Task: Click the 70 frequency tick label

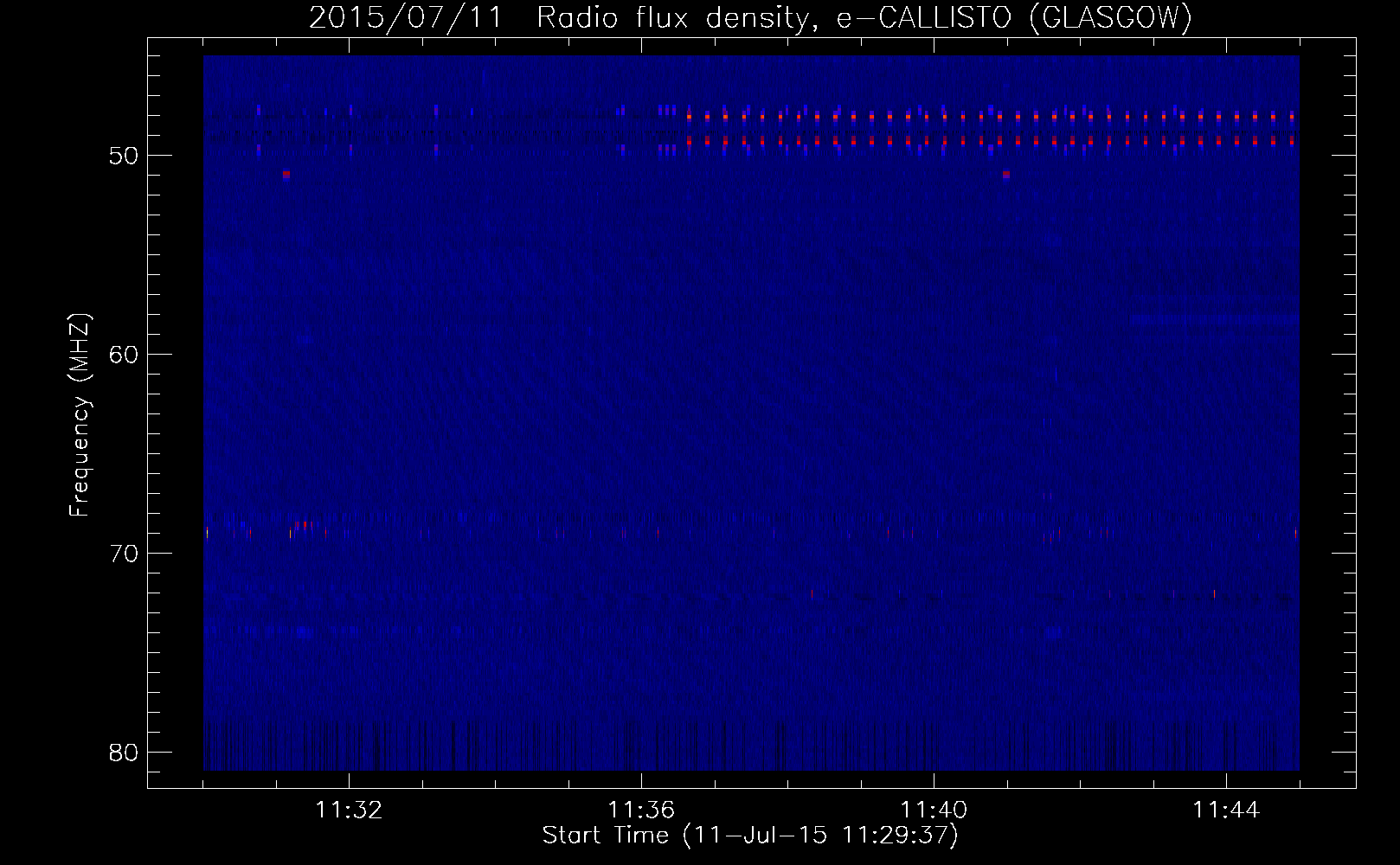Action: click(x=124, y=554)
